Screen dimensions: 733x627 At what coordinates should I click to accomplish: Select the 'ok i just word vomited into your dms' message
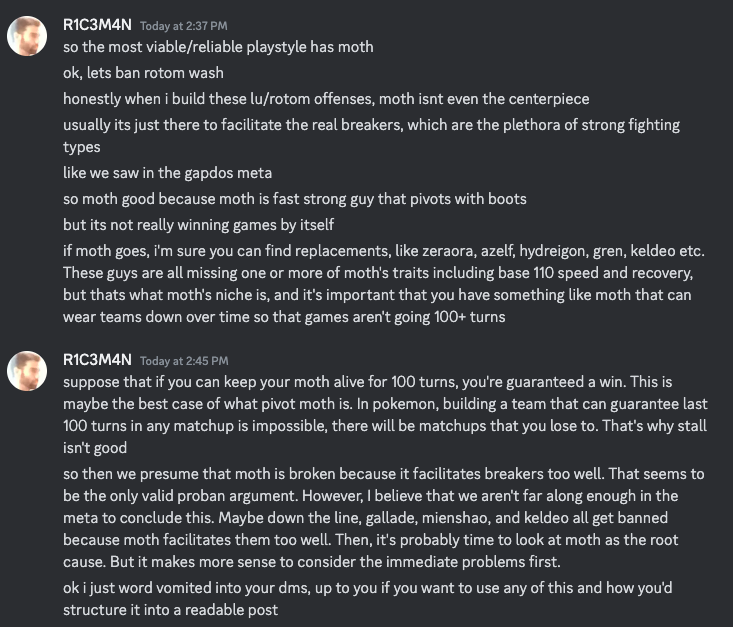[368, 598]
